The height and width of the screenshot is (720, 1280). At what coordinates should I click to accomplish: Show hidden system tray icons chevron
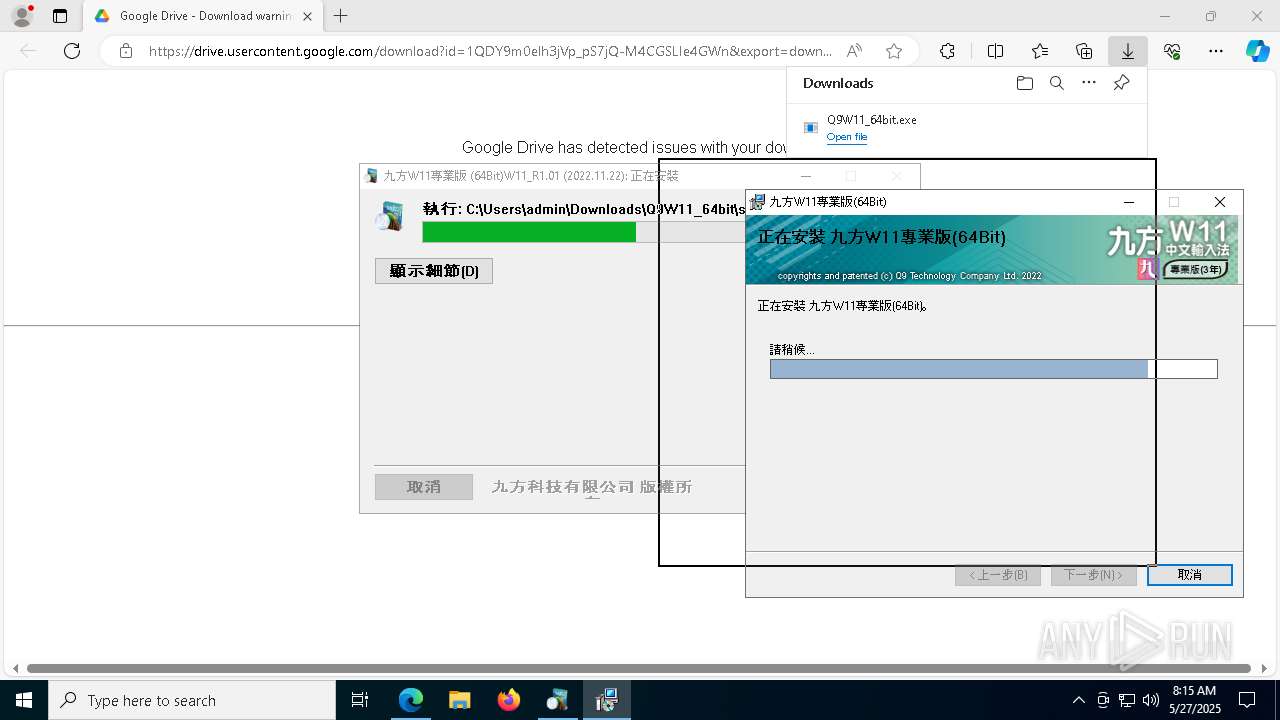pos(1078,700)
